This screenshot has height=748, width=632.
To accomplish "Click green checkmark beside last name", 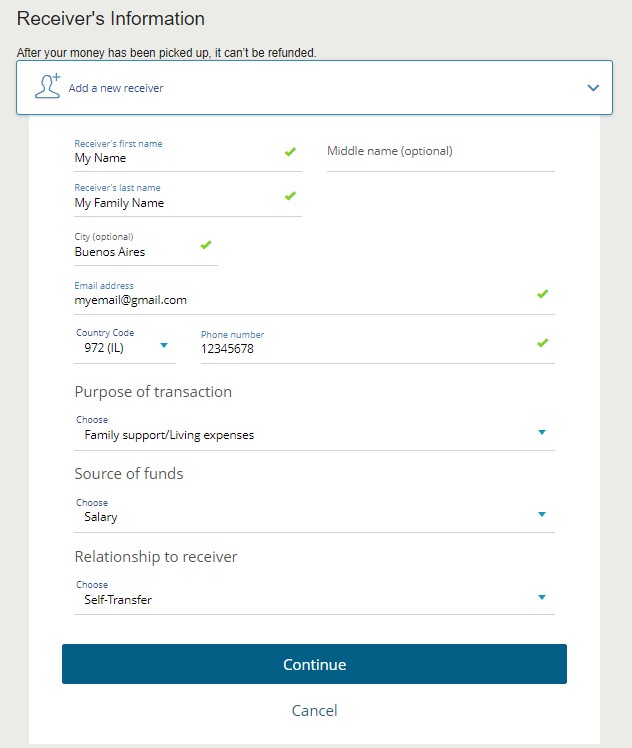I will point(290,196).
